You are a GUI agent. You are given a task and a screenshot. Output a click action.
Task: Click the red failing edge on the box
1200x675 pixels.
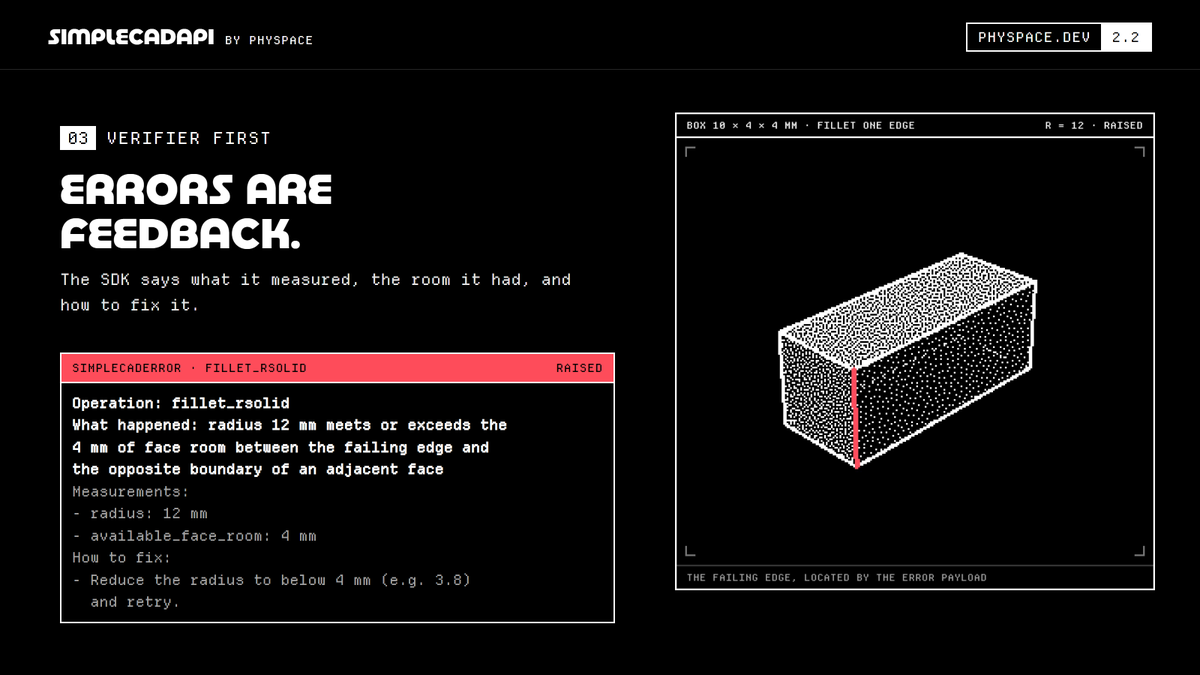pos(855,417)
